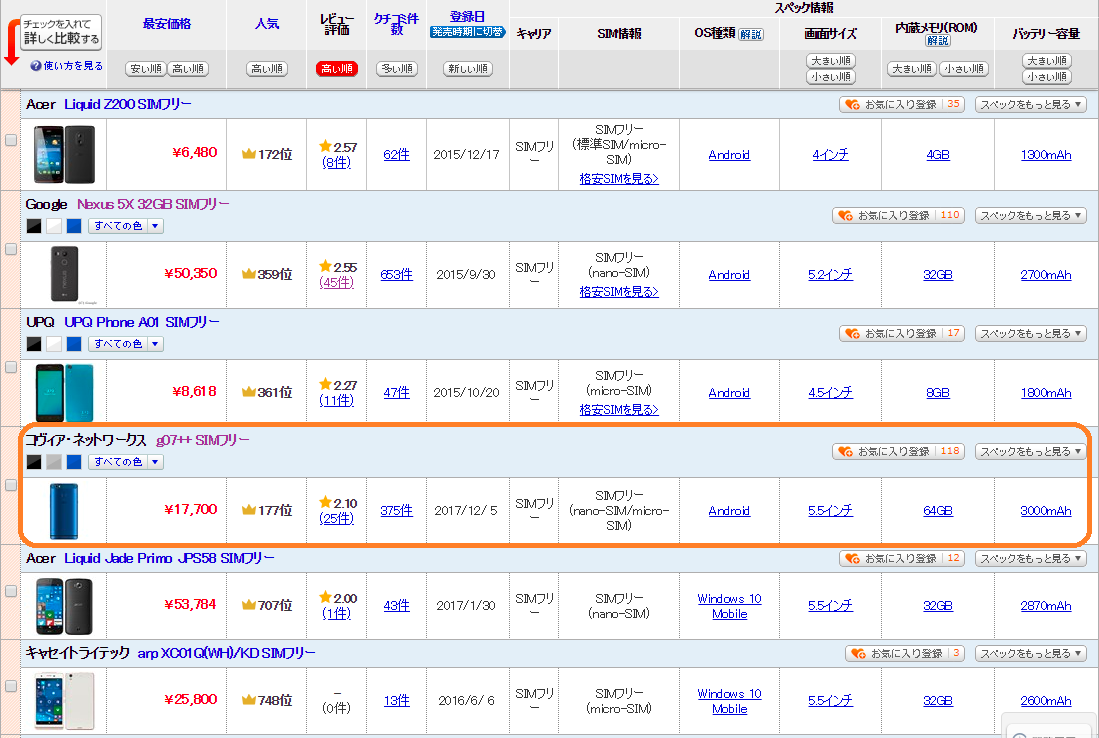The image size is (1099, 738).
Task: Sort by the 人気 column header
Action: point(267,23)
